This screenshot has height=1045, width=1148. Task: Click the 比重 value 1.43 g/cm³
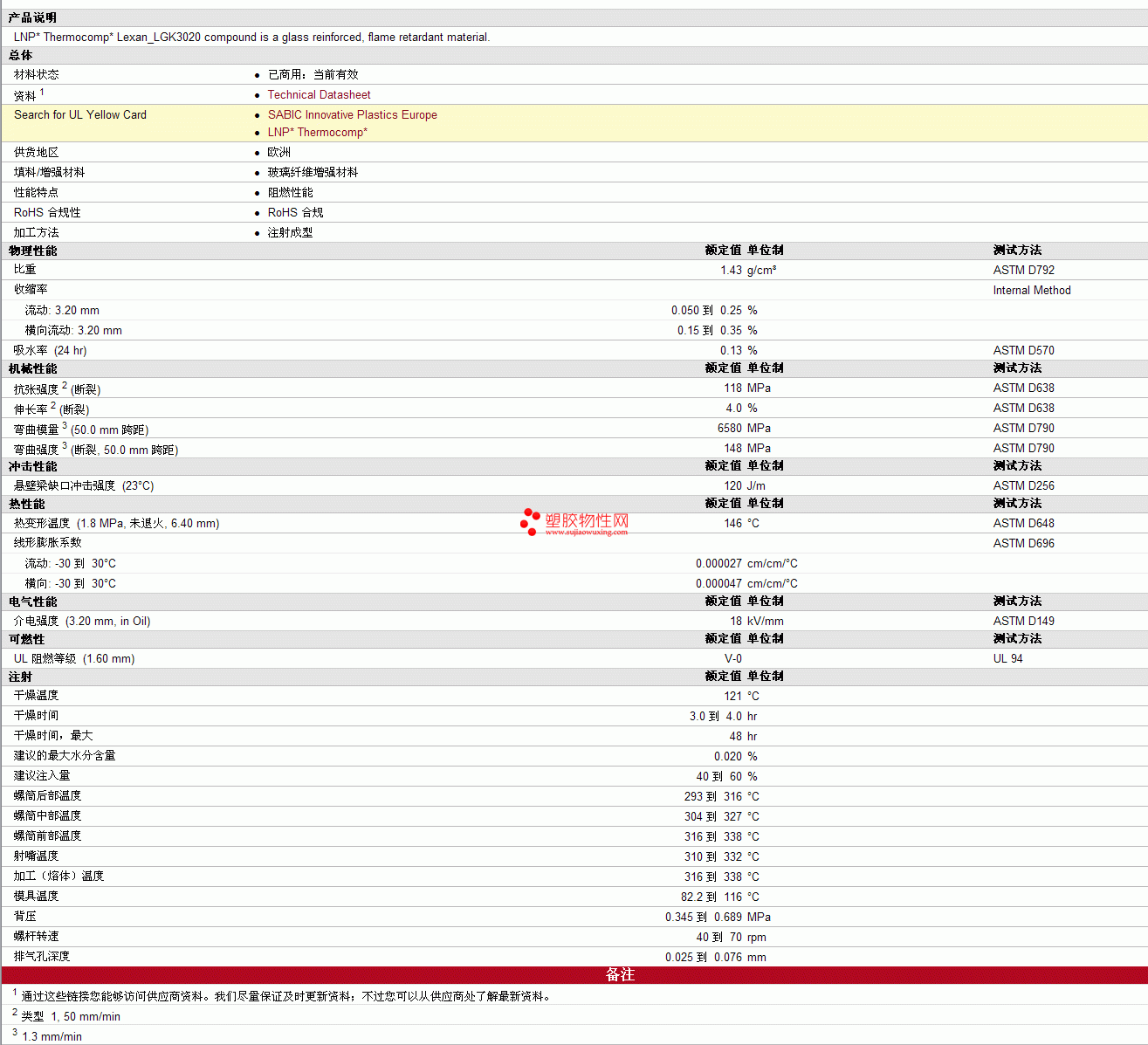tap(748, 270)
